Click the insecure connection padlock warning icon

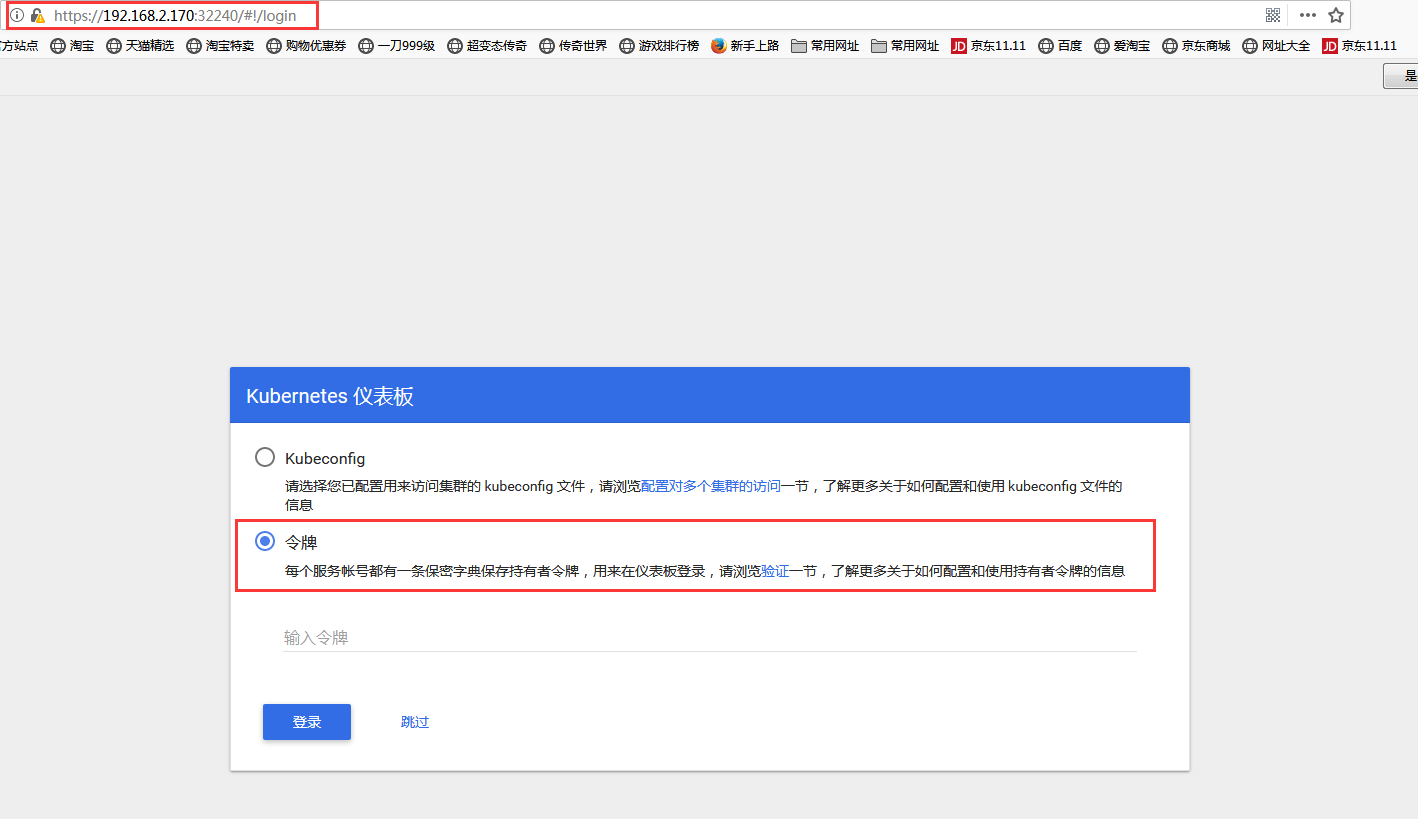click(38, 16)
